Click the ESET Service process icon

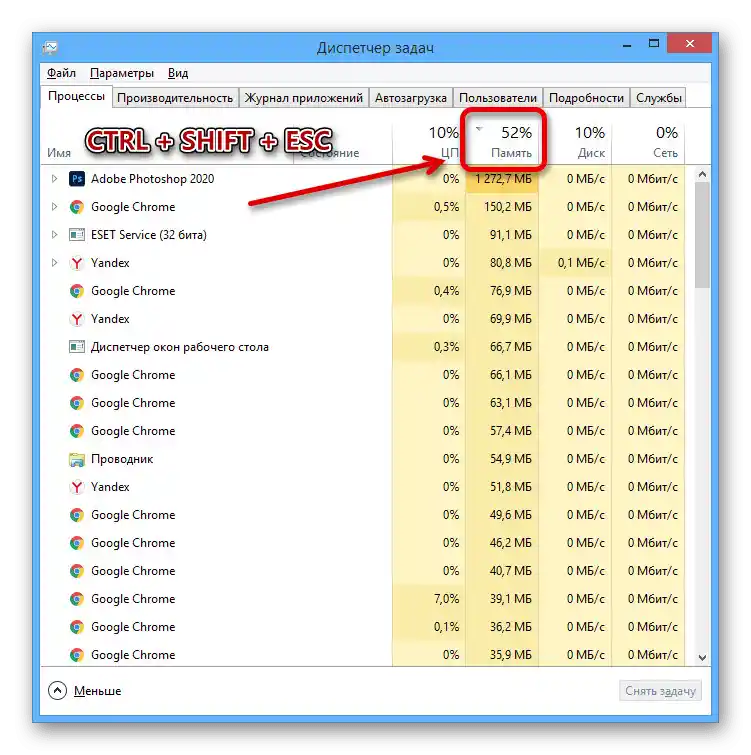click(77, 235)
